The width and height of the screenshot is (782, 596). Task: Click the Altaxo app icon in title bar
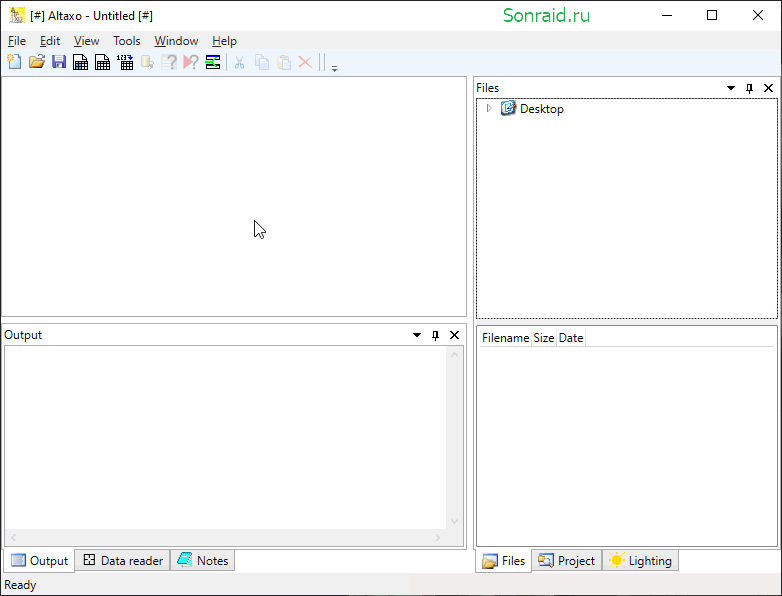point(16,15)
